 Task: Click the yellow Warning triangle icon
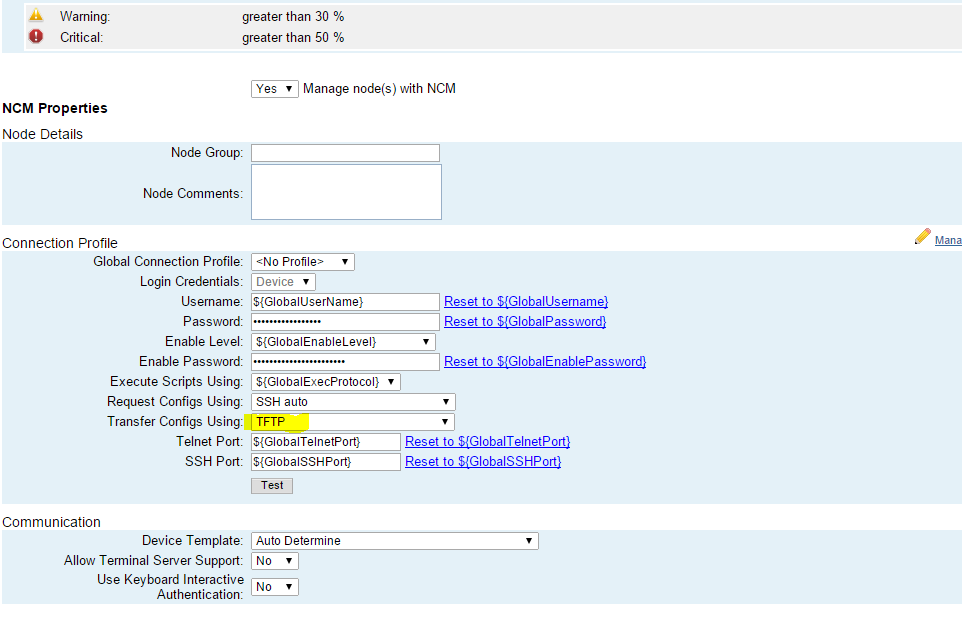pyautogui.click(x=36, y=14)
